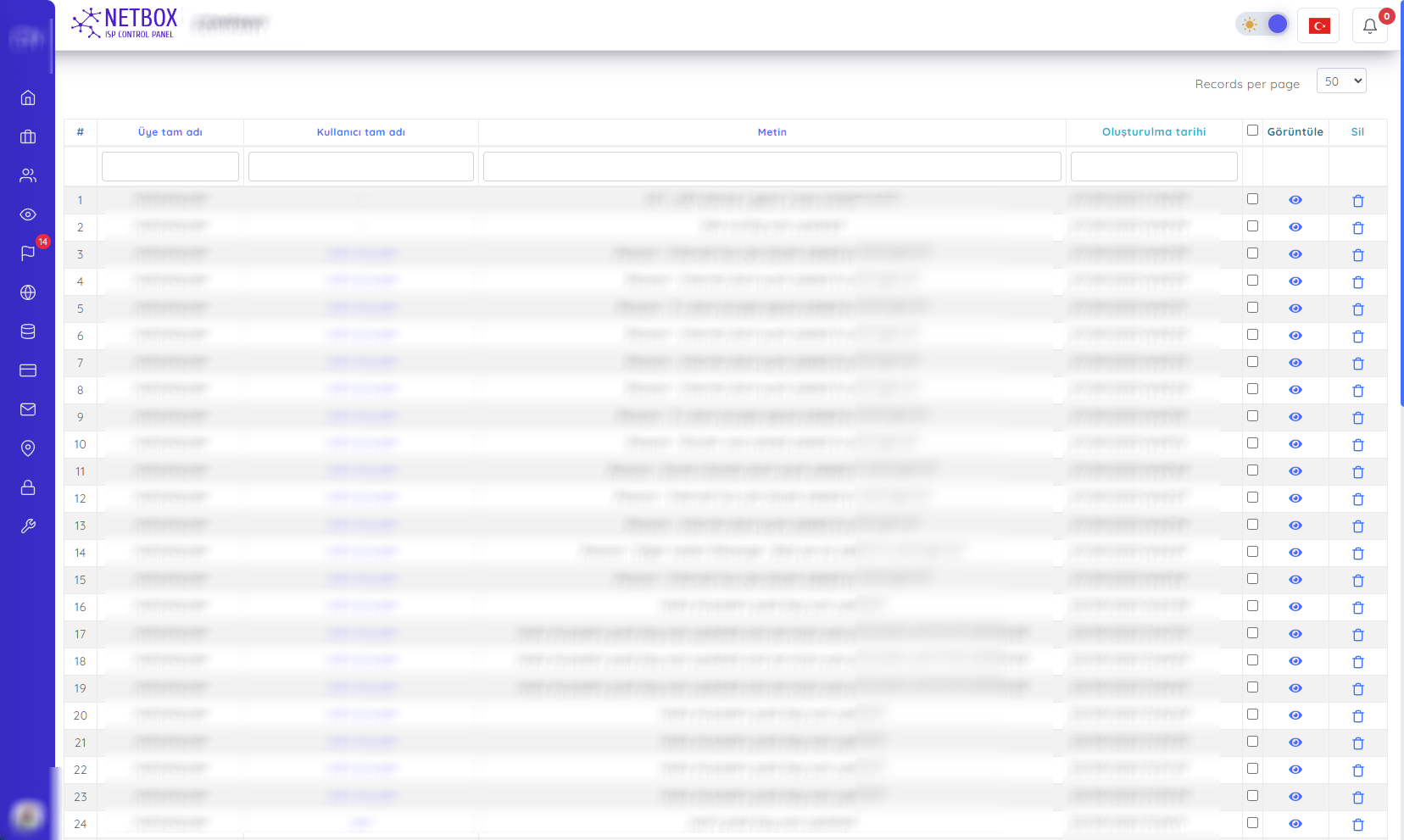Open the Records per page dropdown

click(1340, 81)
